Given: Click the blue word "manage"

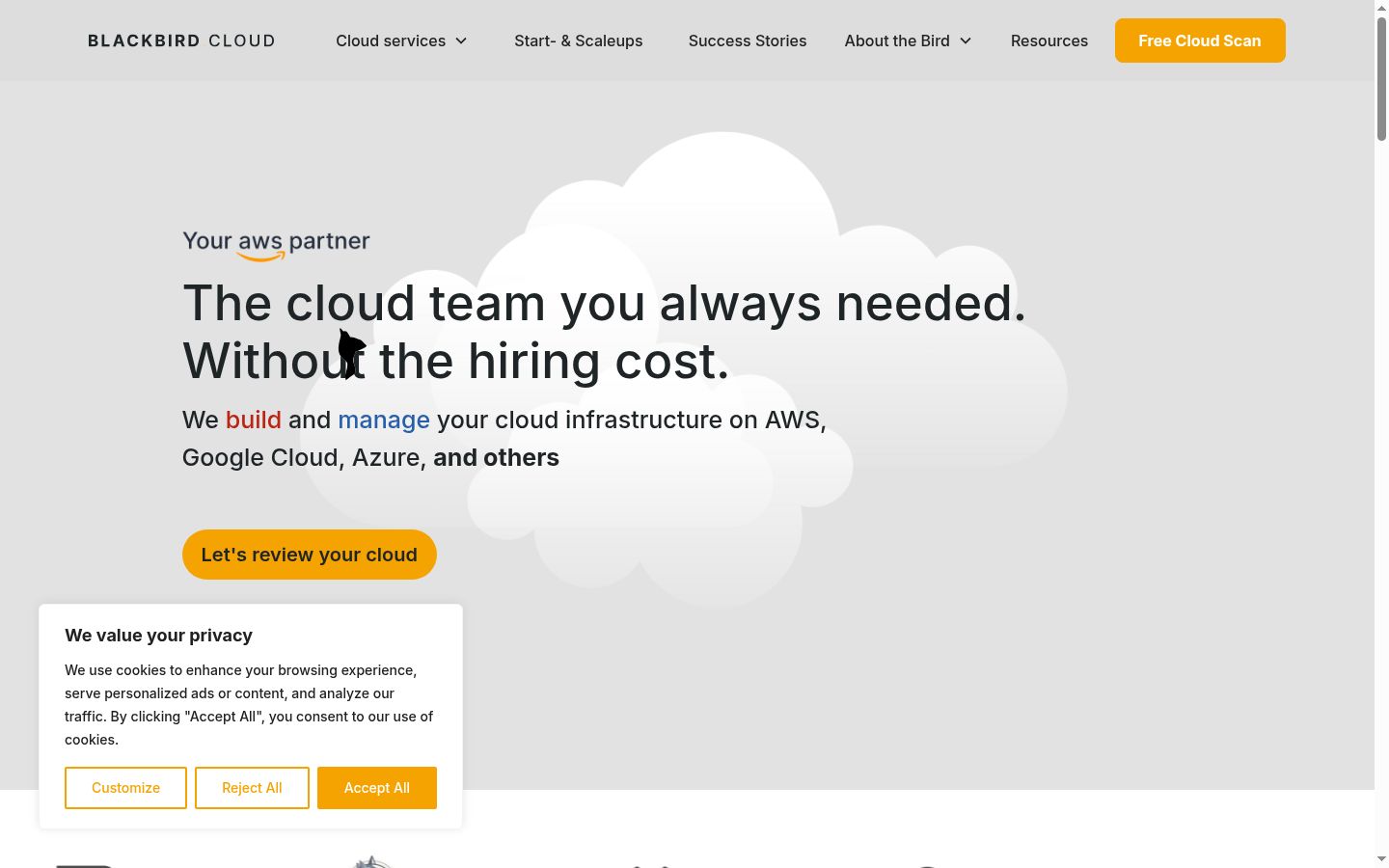Looking at the screenshot, I should click(x=384, y=420).
